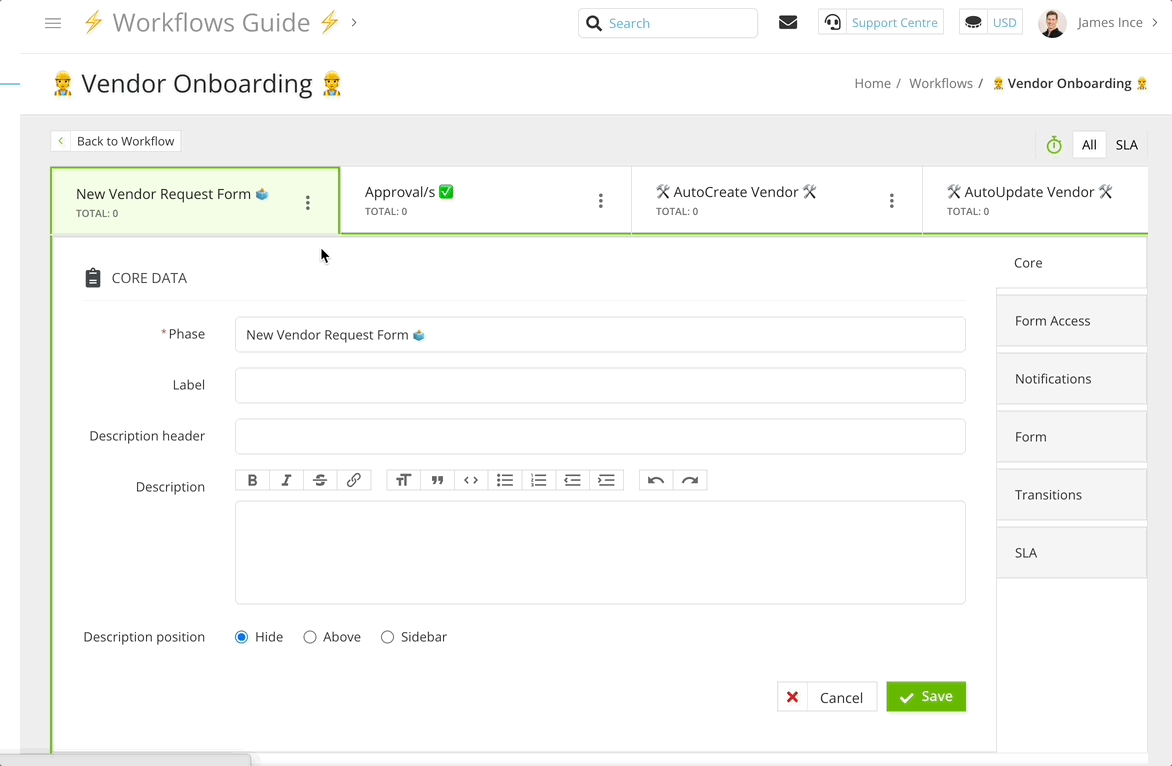Open the mail envelope icon in header
The height and width of the screenshot is (766, 1172).
click(788, 23)
